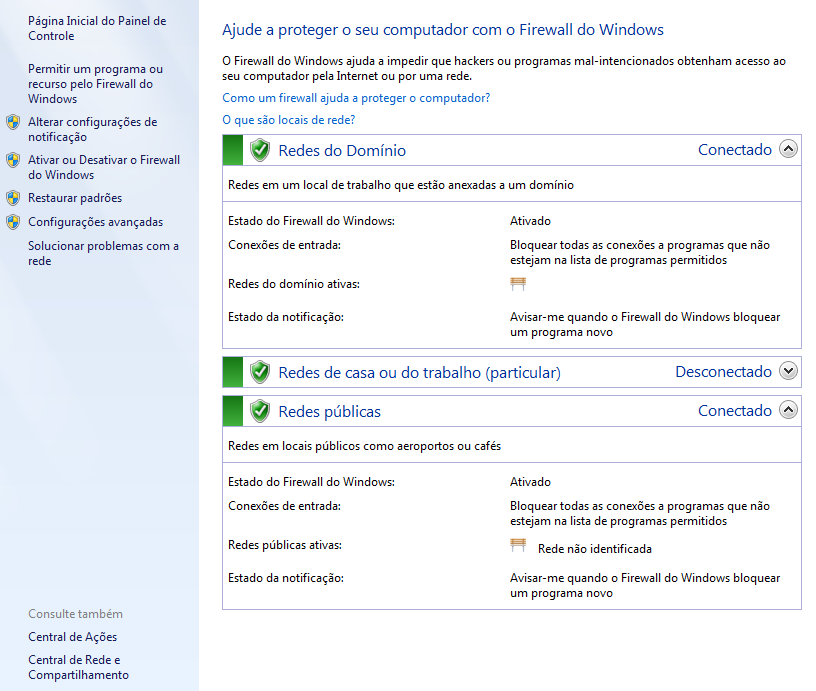Collapse the Redes públicas section chevron

point(788,410)
